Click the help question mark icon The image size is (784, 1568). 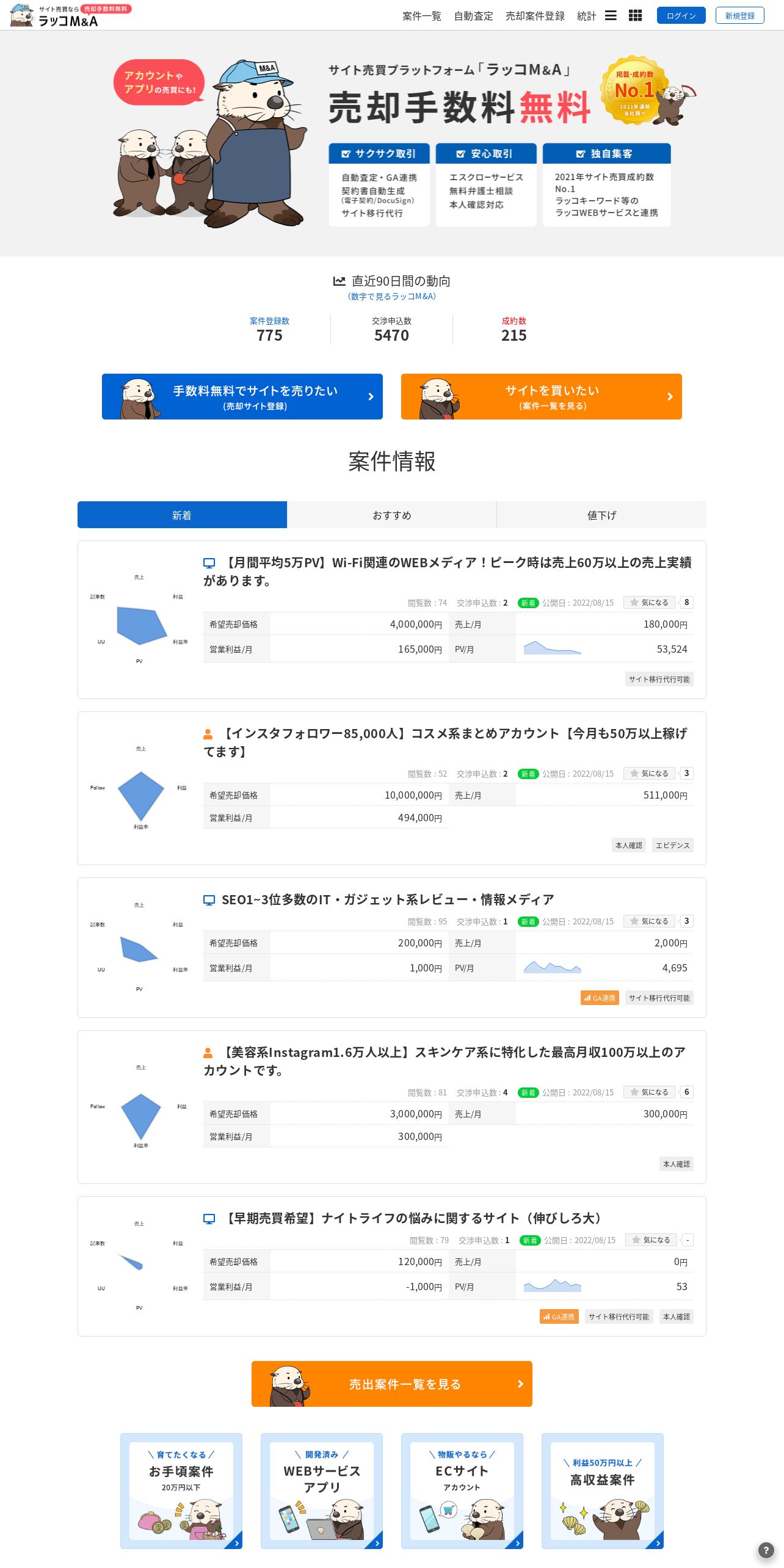coord(766,1550)
